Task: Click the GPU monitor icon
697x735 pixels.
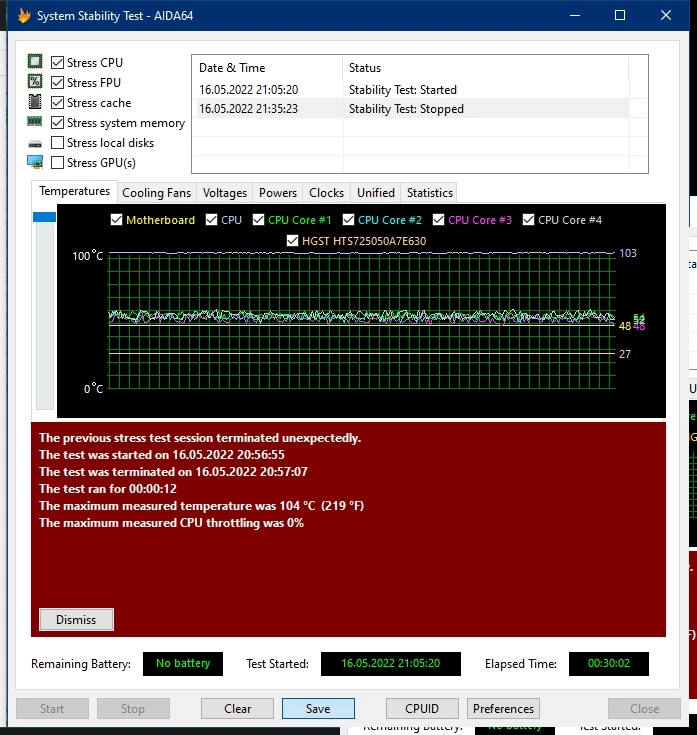Action: (35, 162)
